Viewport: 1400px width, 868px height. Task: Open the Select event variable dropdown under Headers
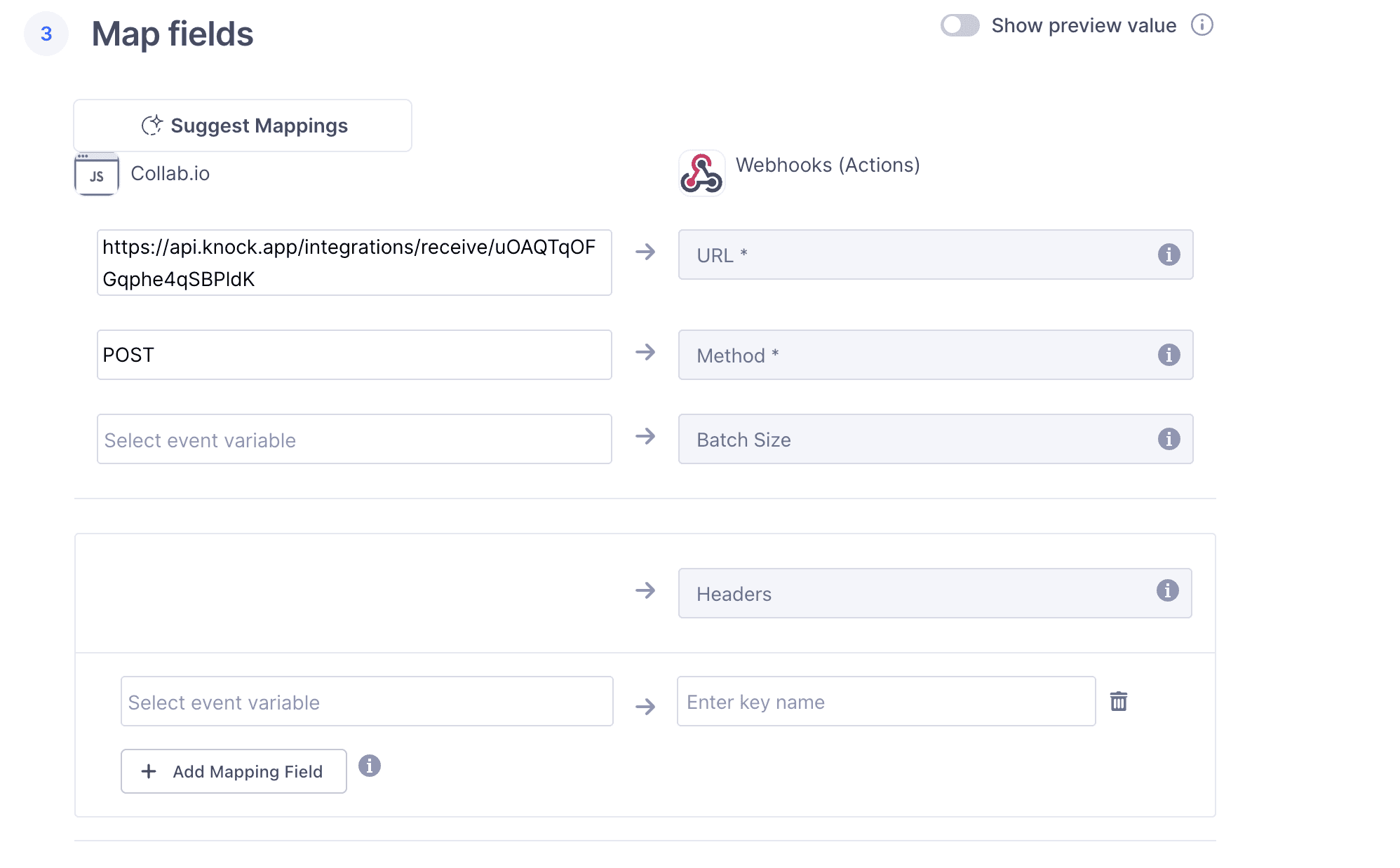click(367, 702)
